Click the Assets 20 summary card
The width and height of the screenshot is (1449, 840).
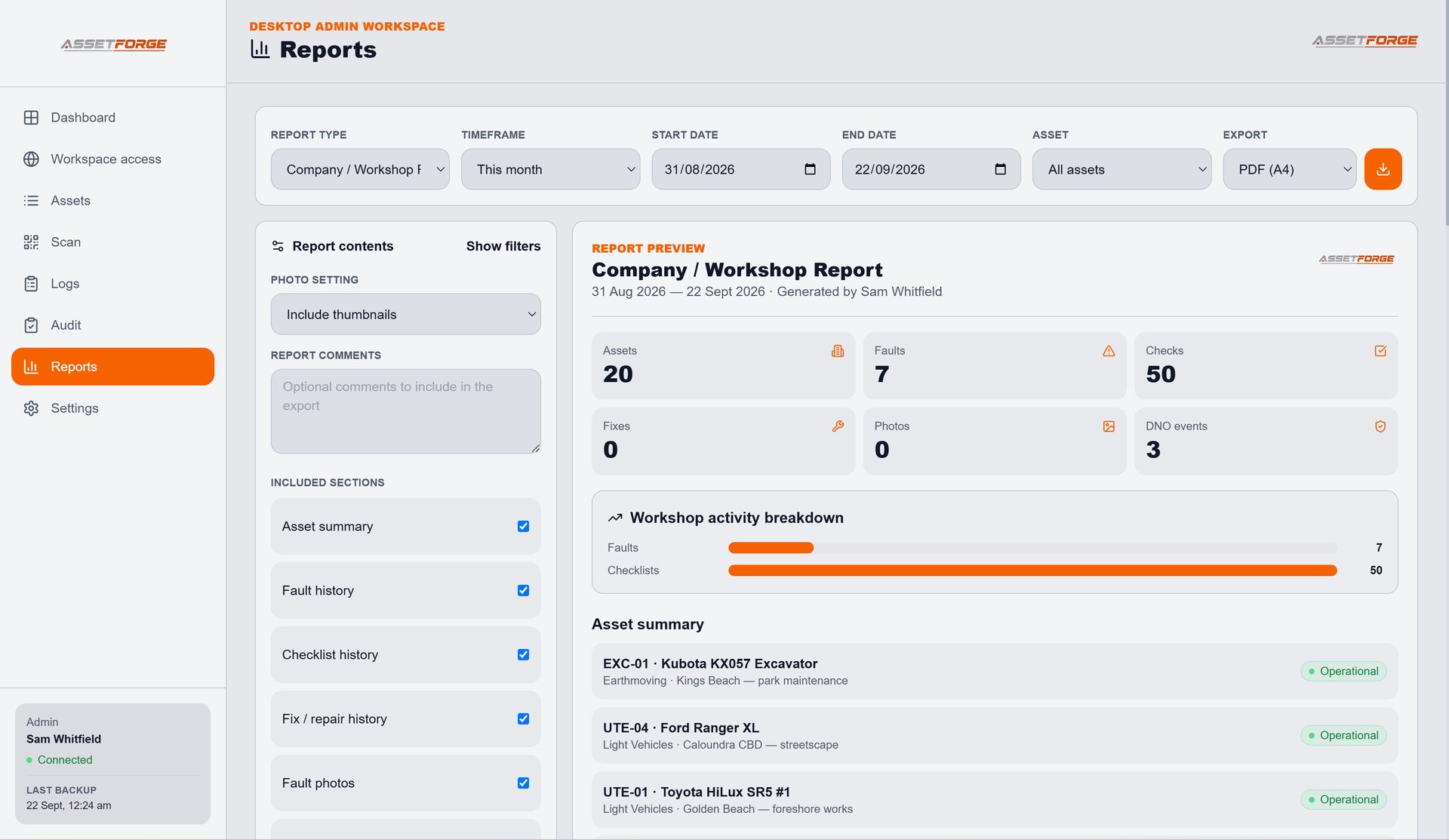[x=723, y=365]
